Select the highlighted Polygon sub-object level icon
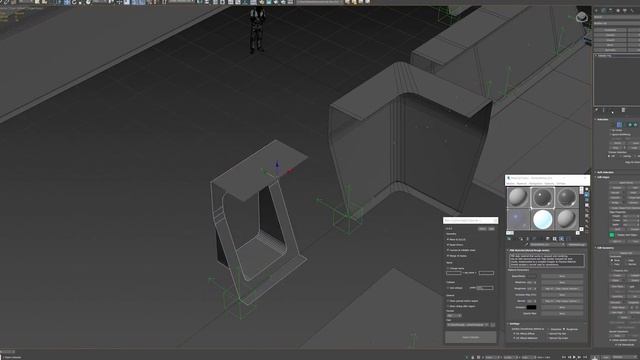The image size is (640, 360). click(x=619, y=124)
